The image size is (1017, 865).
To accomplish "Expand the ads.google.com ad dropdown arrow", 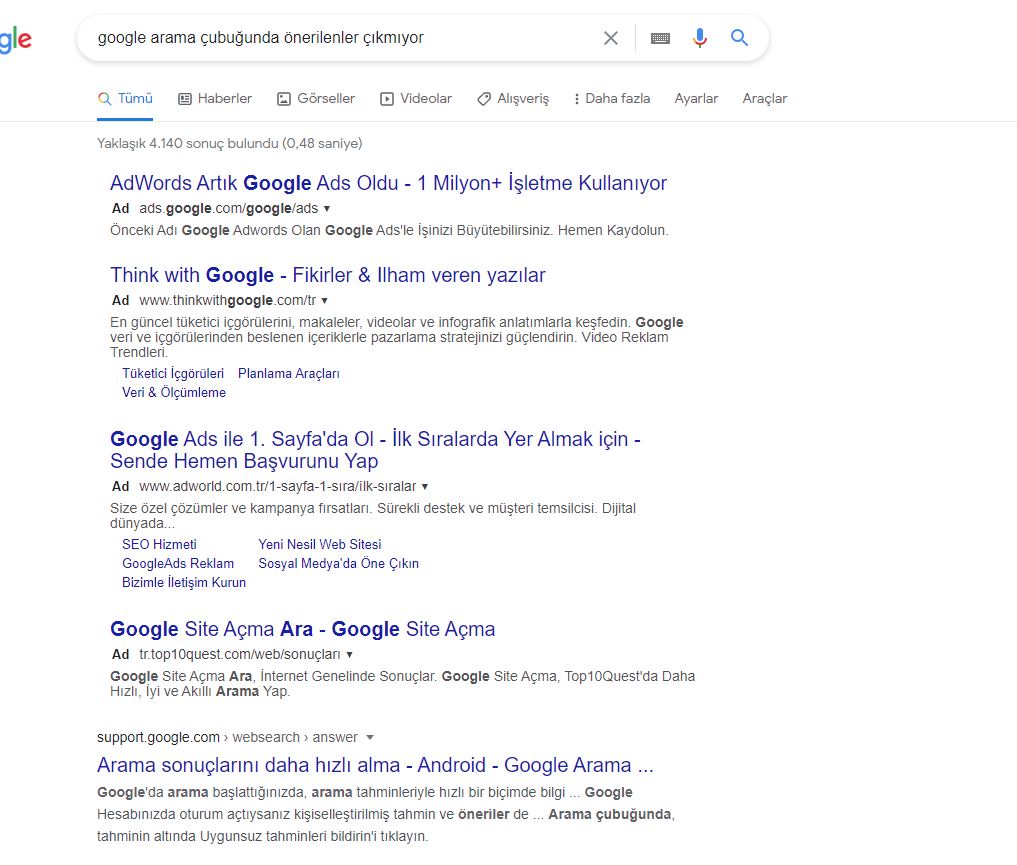I will pos(327,209).
